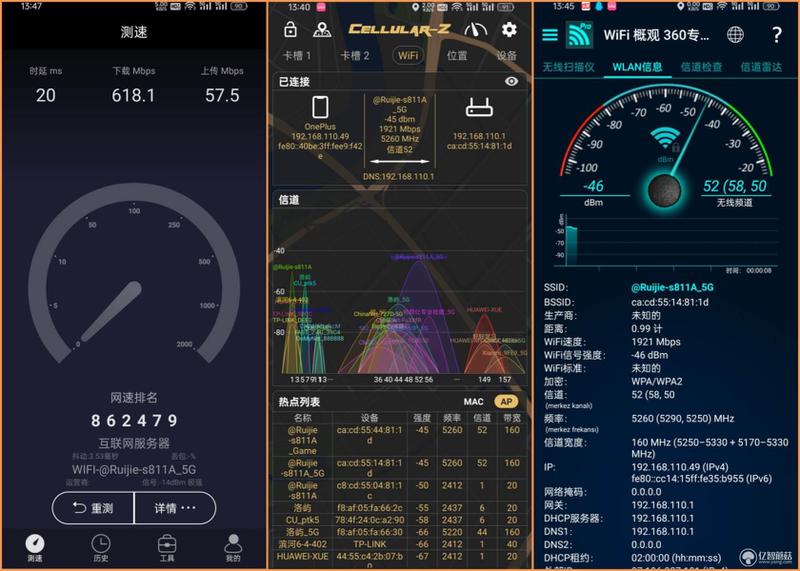Tap latency value 20

[45, 95]
